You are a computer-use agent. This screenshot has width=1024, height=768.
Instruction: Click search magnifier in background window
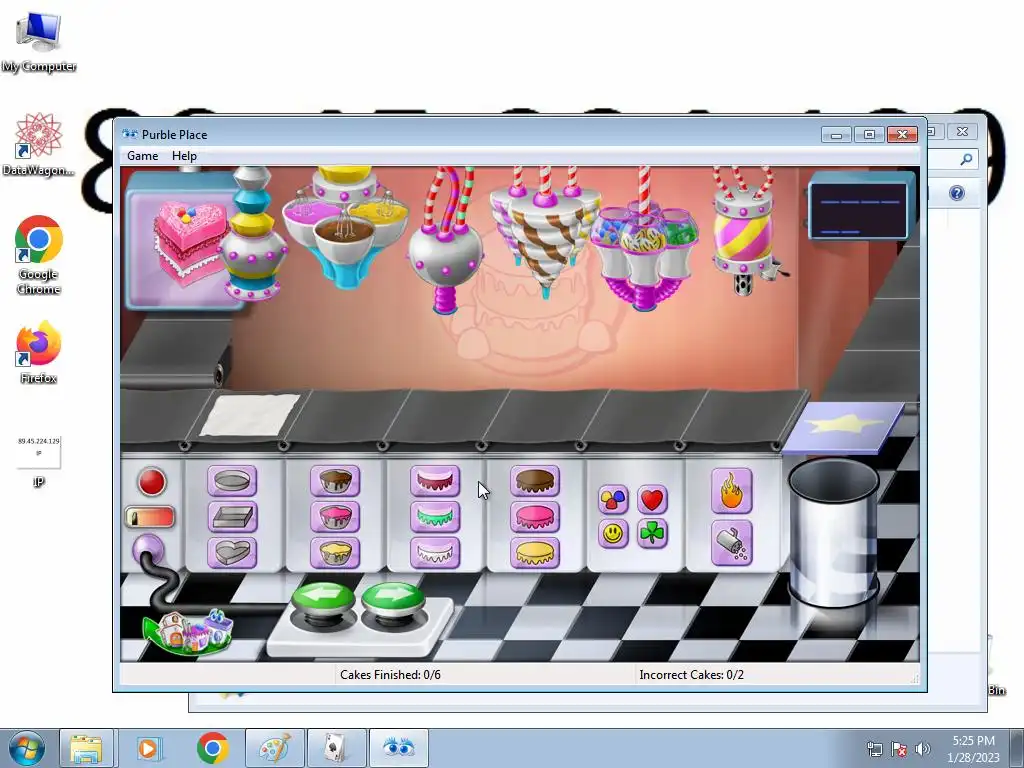(x=967, y=159)
